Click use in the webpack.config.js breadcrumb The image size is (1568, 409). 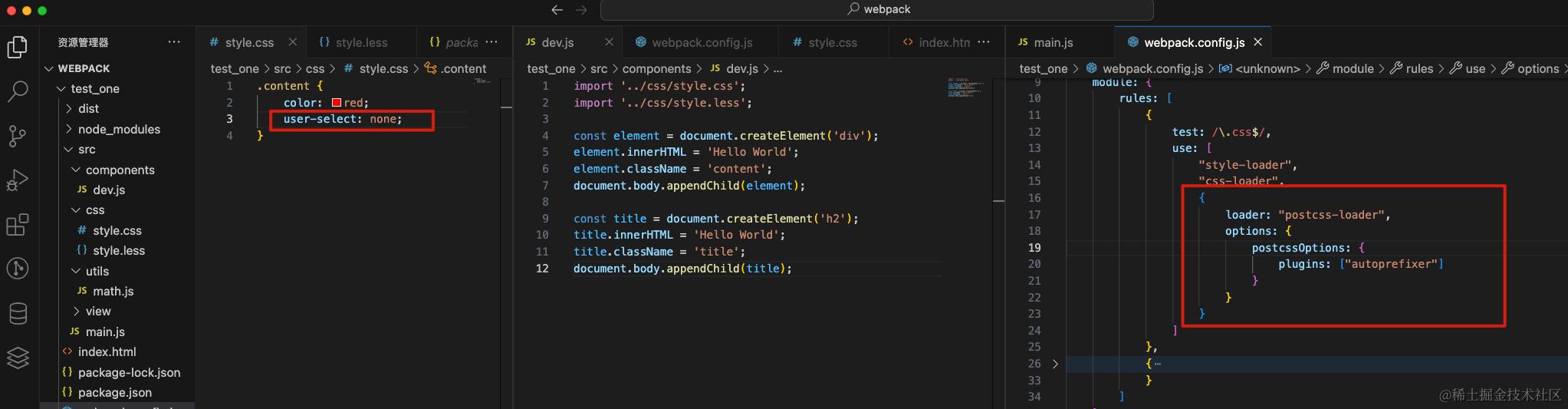pos(1475,68)
